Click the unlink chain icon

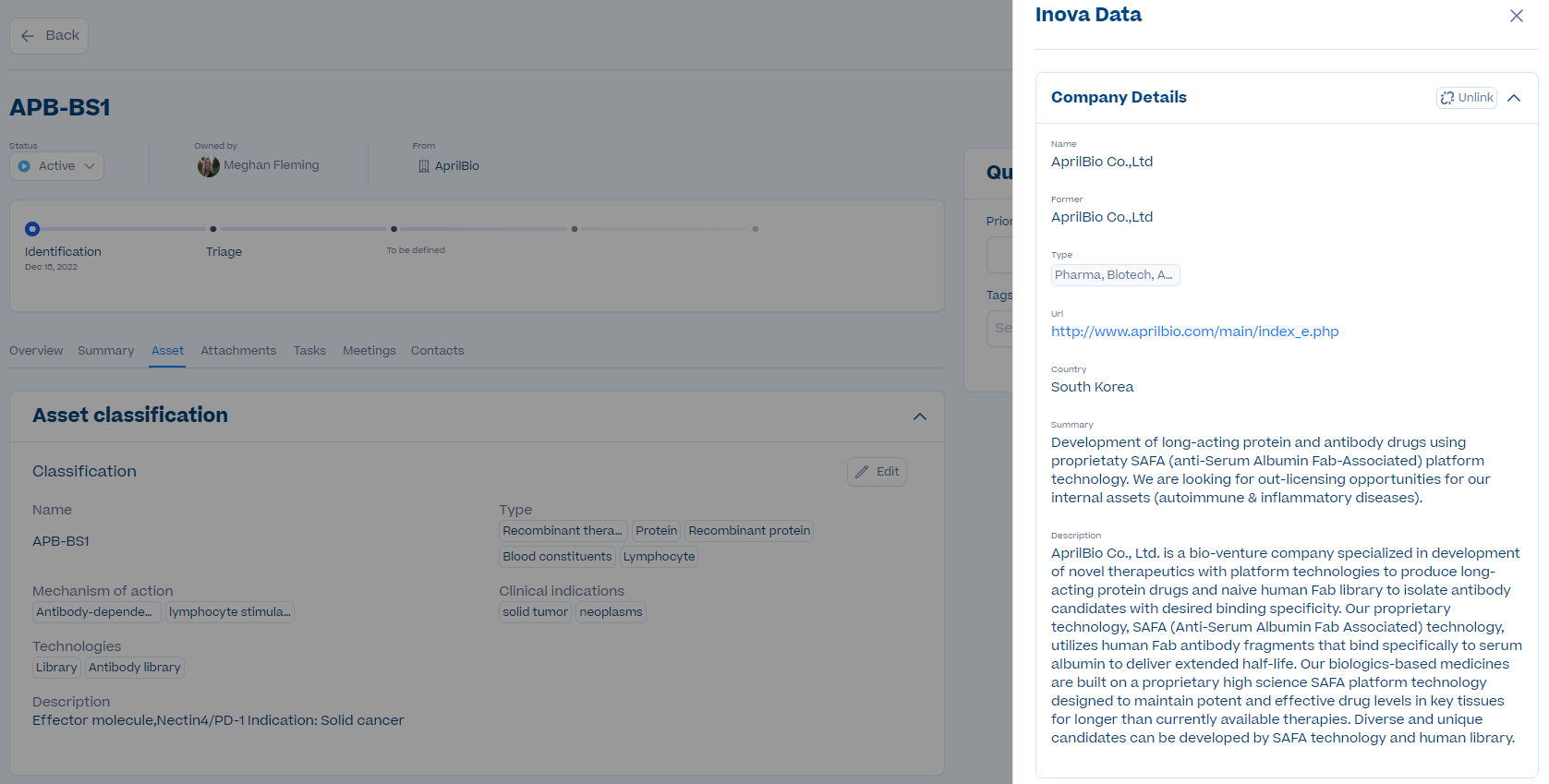pyautogui.click(x=1447, y=98)
